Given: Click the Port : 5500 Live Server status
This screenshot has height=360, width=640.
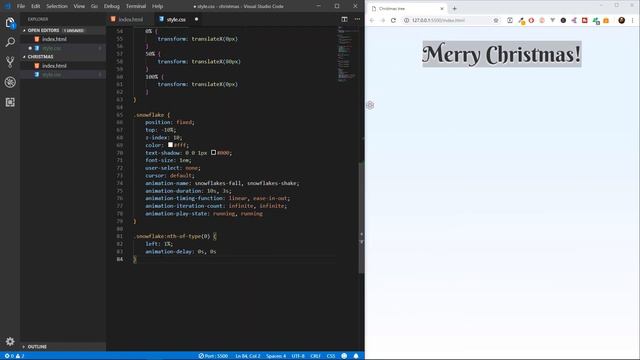Looking at the screenshot, I should pos(213,356).
